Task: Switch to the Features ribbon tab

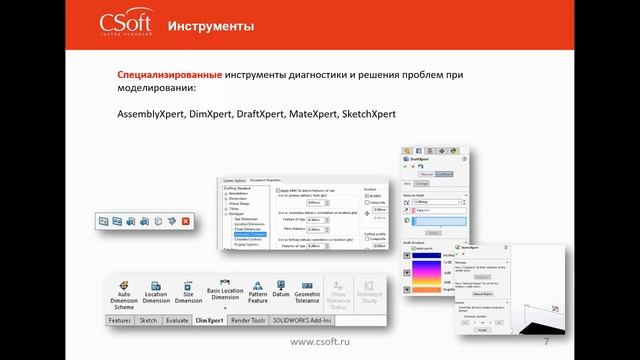Action: [x=120, y=320]
